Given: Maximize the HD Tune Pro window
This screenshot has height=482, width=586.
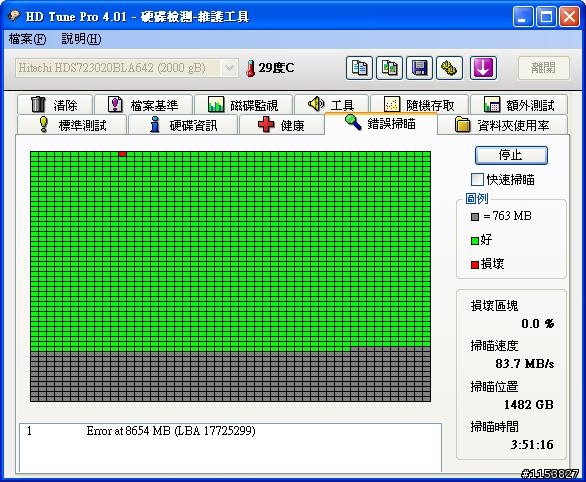Looking at the screenshot, I should (x=546, y=17).
